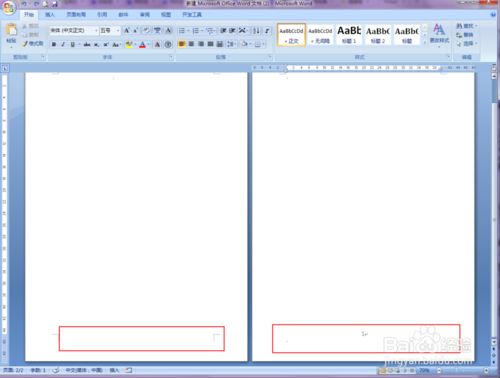500x378 pixels.
Task: Click the Change Styles AA icon
Action: (x=439, y=30)
